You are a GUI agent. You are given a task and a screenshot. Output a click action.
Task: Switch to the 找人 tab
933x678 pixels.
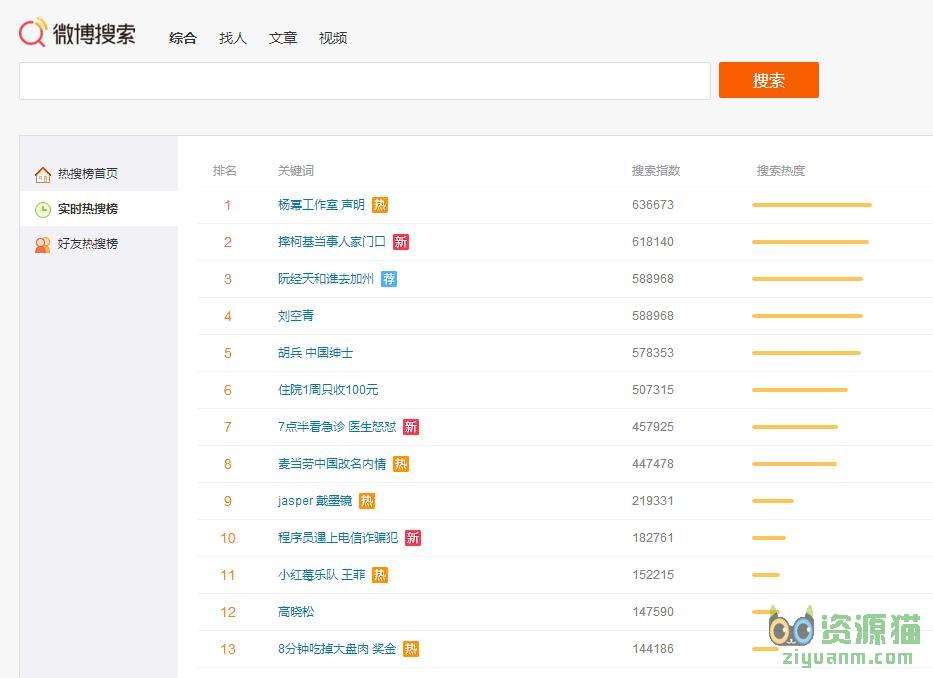pos(233,38)
